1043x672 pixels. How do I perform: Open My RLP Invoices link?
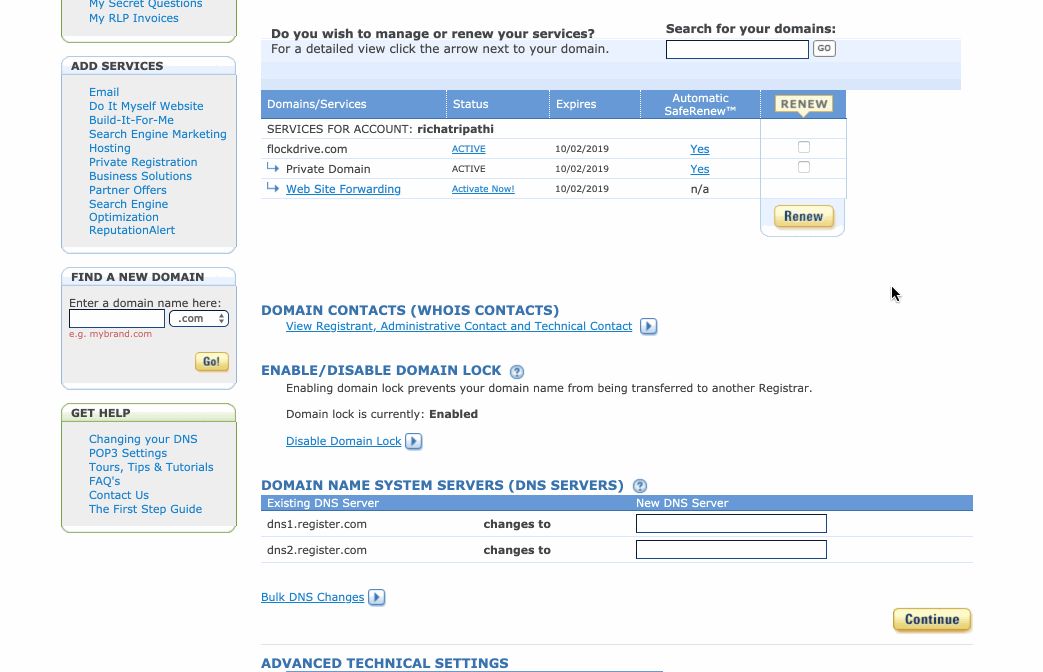134,18
